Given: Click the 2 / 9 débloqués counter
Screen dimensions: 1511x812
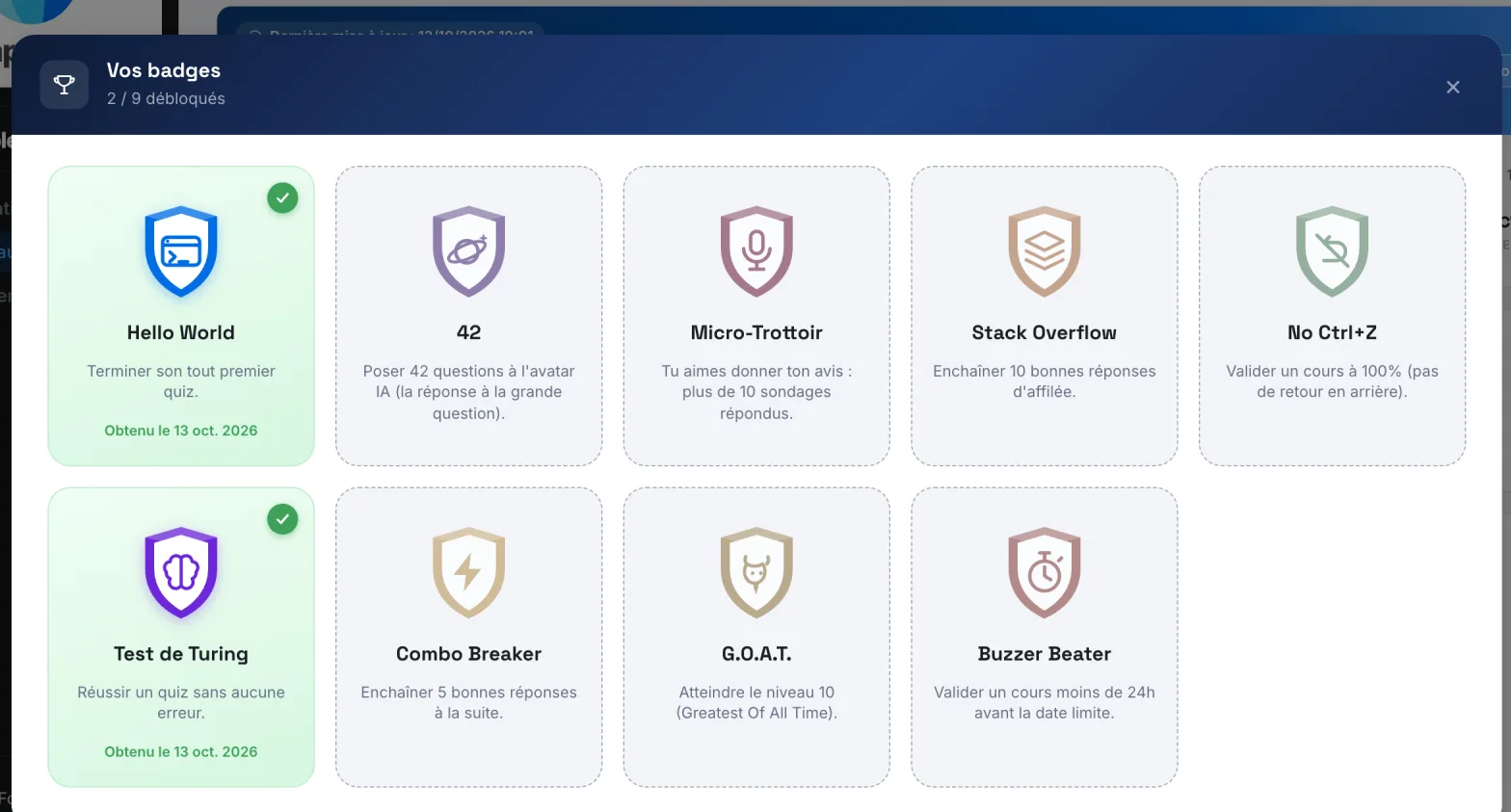Looking at the screenshot, I should (x=166, y=98).
